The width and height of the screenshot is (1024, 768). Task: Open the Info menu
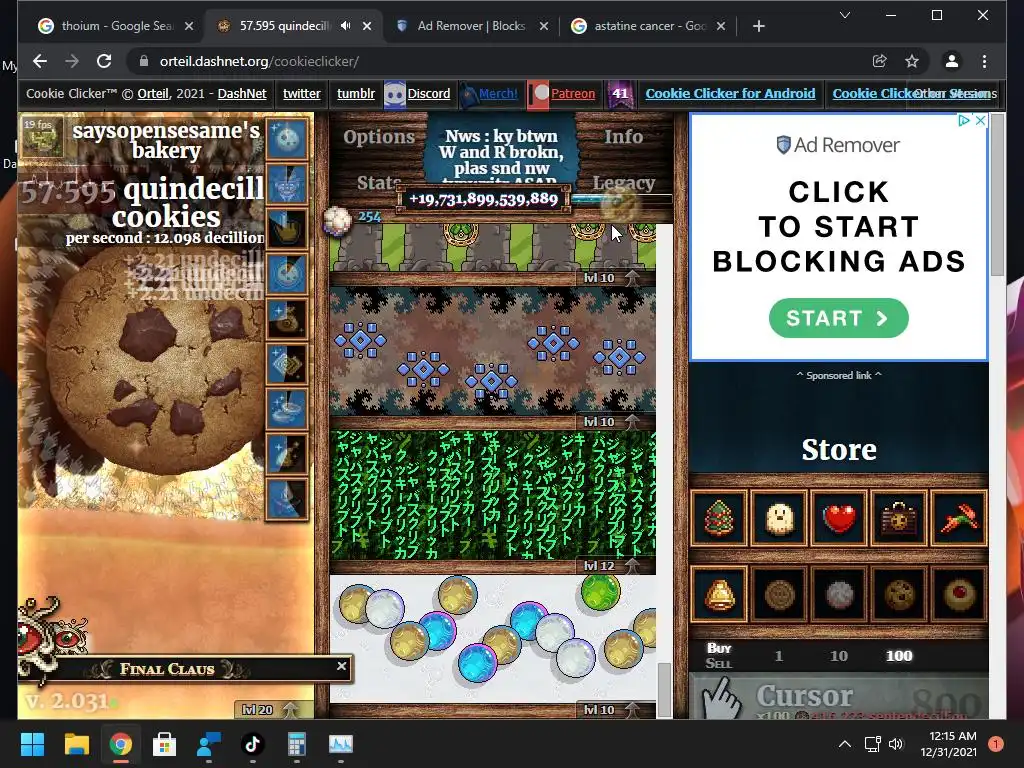(623, 136)
